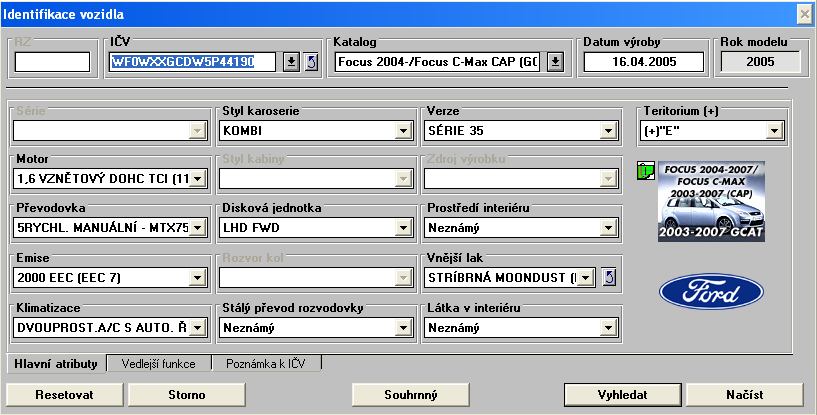Click the Focus C-Max catalog thumbnail
Viewport: 817px width, 415px height.
point(710,201)
